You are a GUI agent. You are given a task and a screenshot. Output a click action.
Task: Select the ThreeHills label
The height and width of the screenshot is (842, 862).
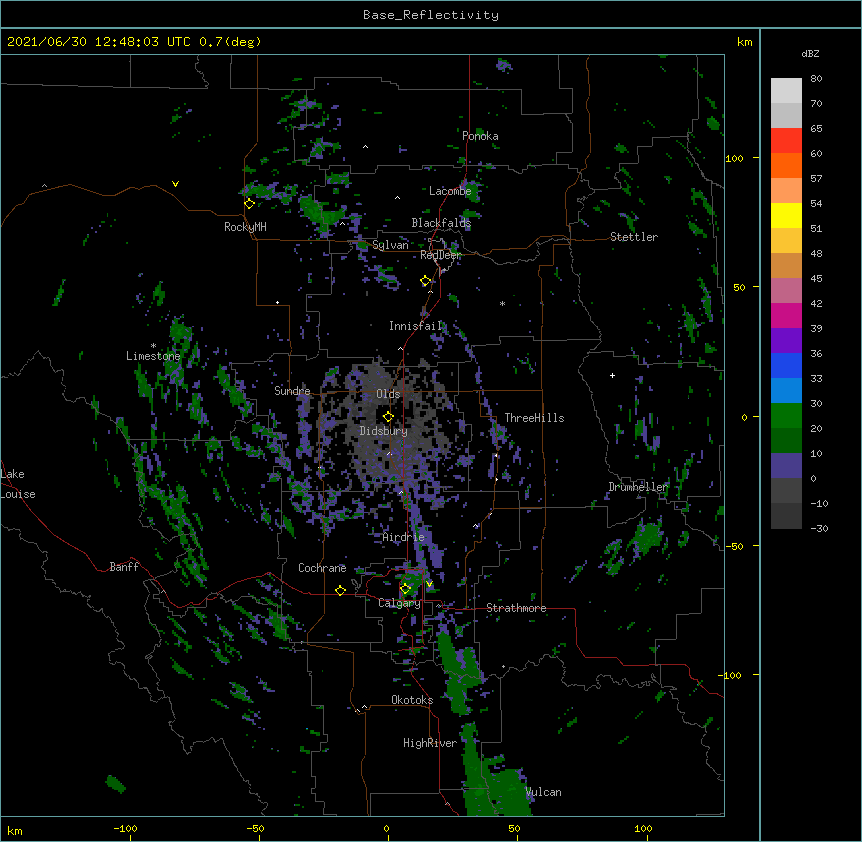point(534,418)
